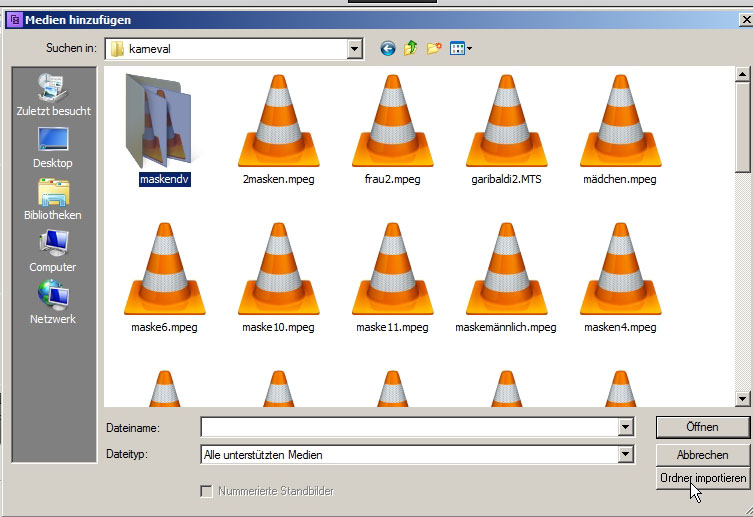Select the 2masken.mpeg cone icon

pyautogui.click(x=279, y=120)
